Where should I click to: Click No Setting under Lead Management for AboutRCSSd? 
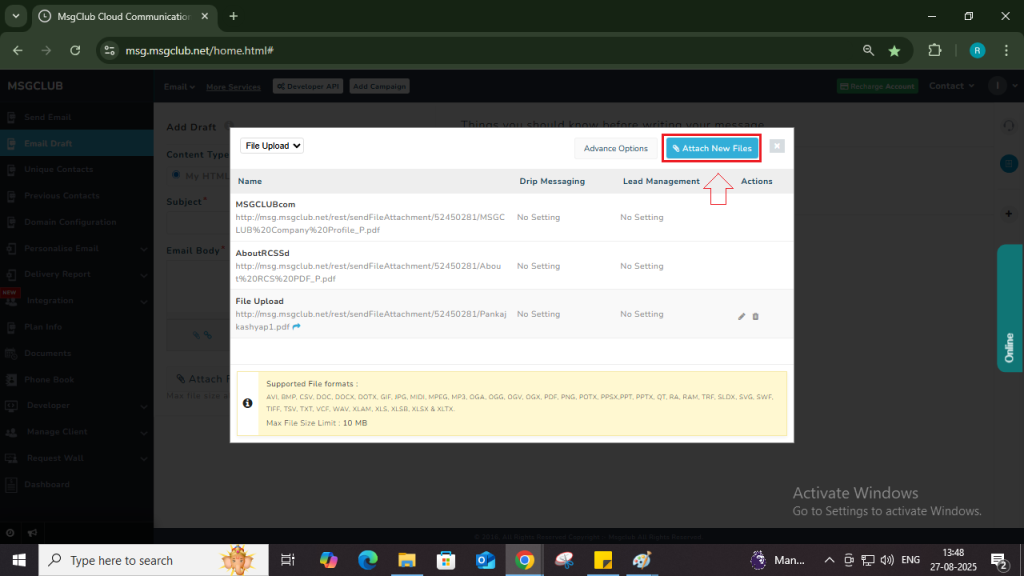641,266
